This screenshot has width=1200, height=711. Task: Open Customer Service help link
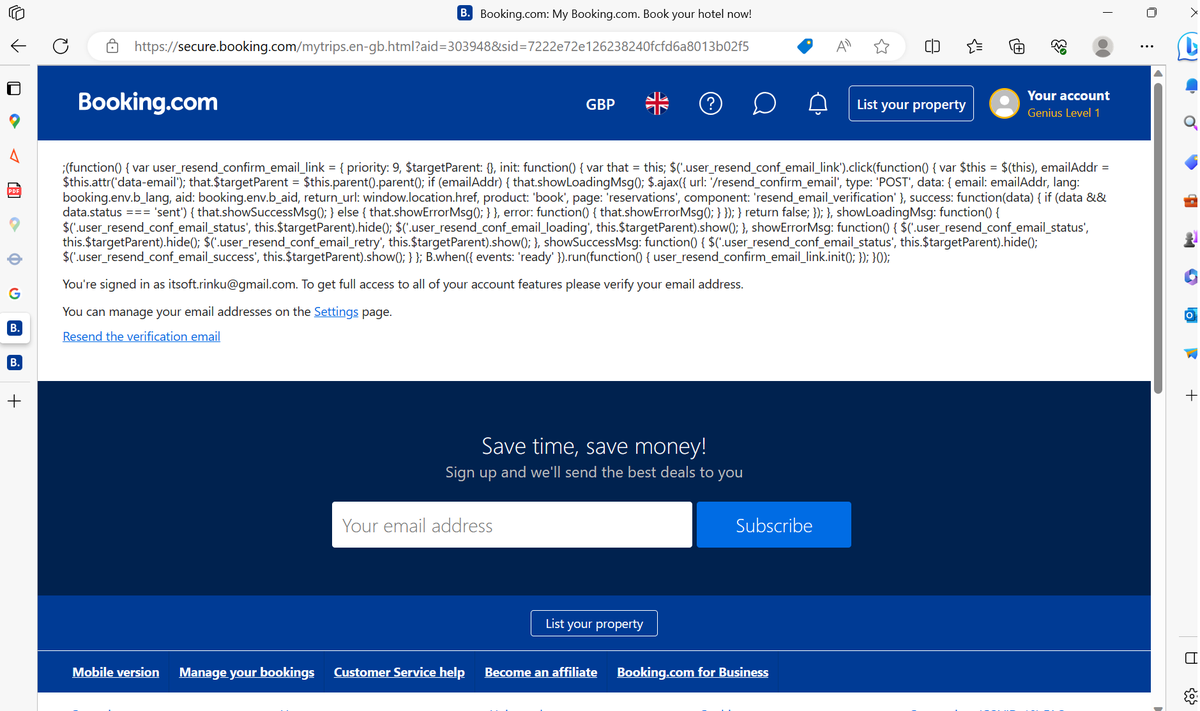click(399, 672)
